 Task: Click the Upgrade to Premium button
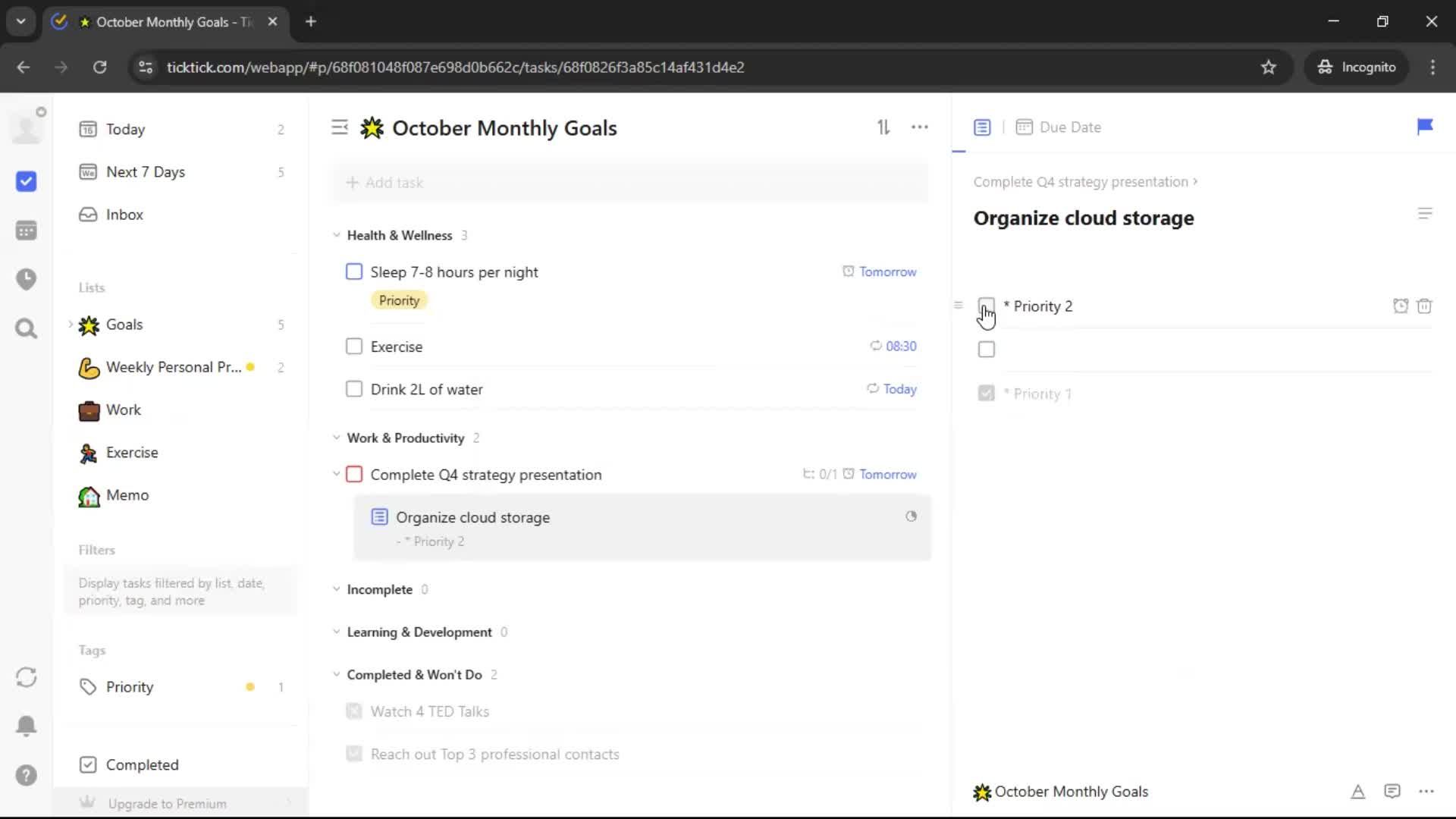[x=167, y=803]
